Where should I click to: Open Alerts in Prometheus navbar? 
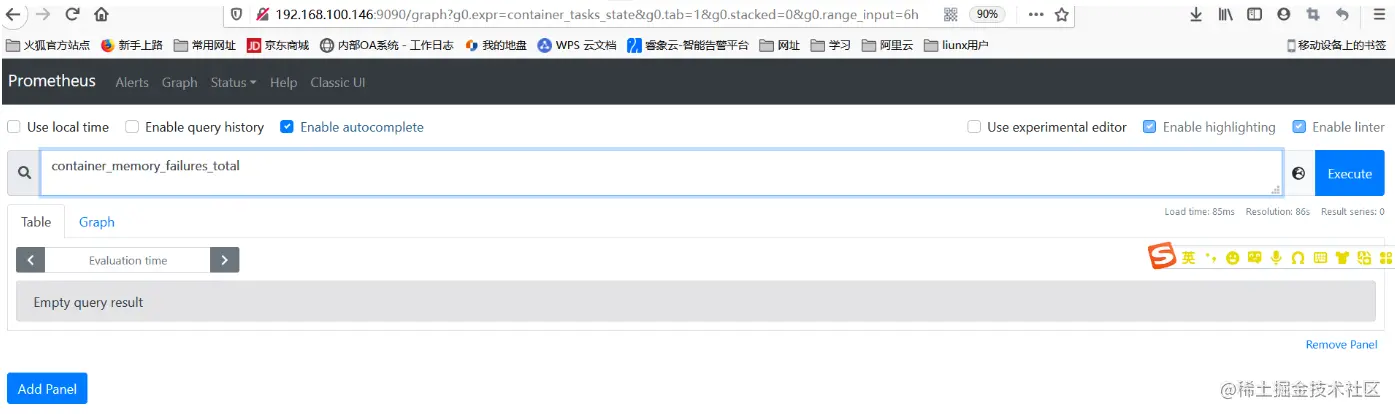click(x=132, y=82)
